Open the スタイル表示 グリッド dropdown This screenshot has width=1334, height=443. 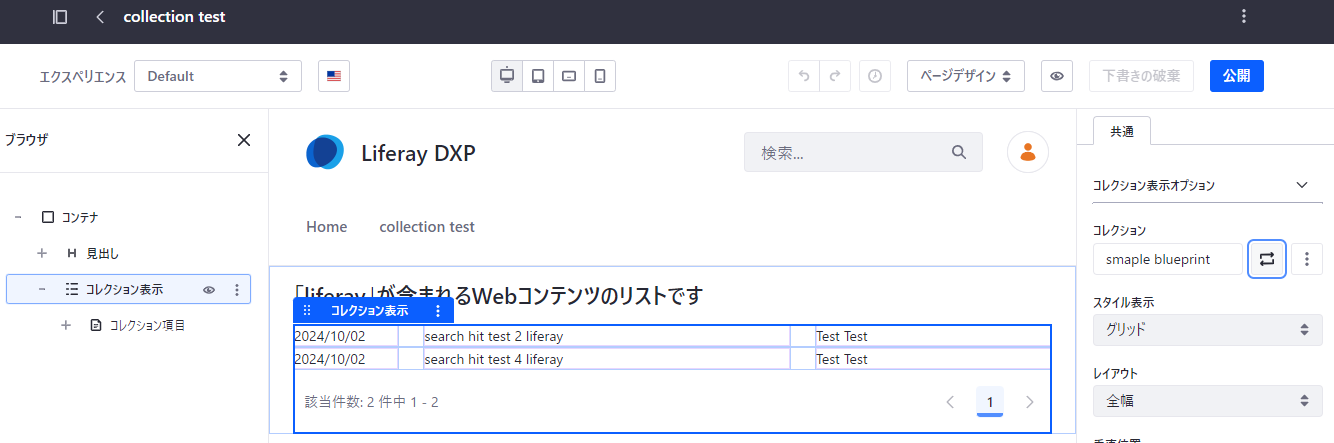[x=1208, y=329]
